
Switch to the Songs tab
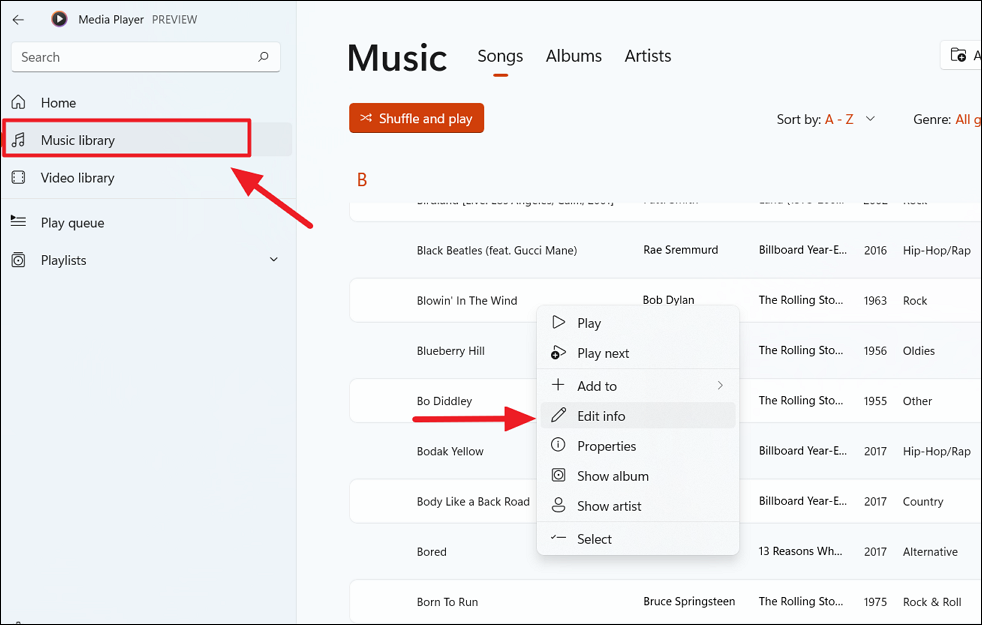(x=500, y=56)
